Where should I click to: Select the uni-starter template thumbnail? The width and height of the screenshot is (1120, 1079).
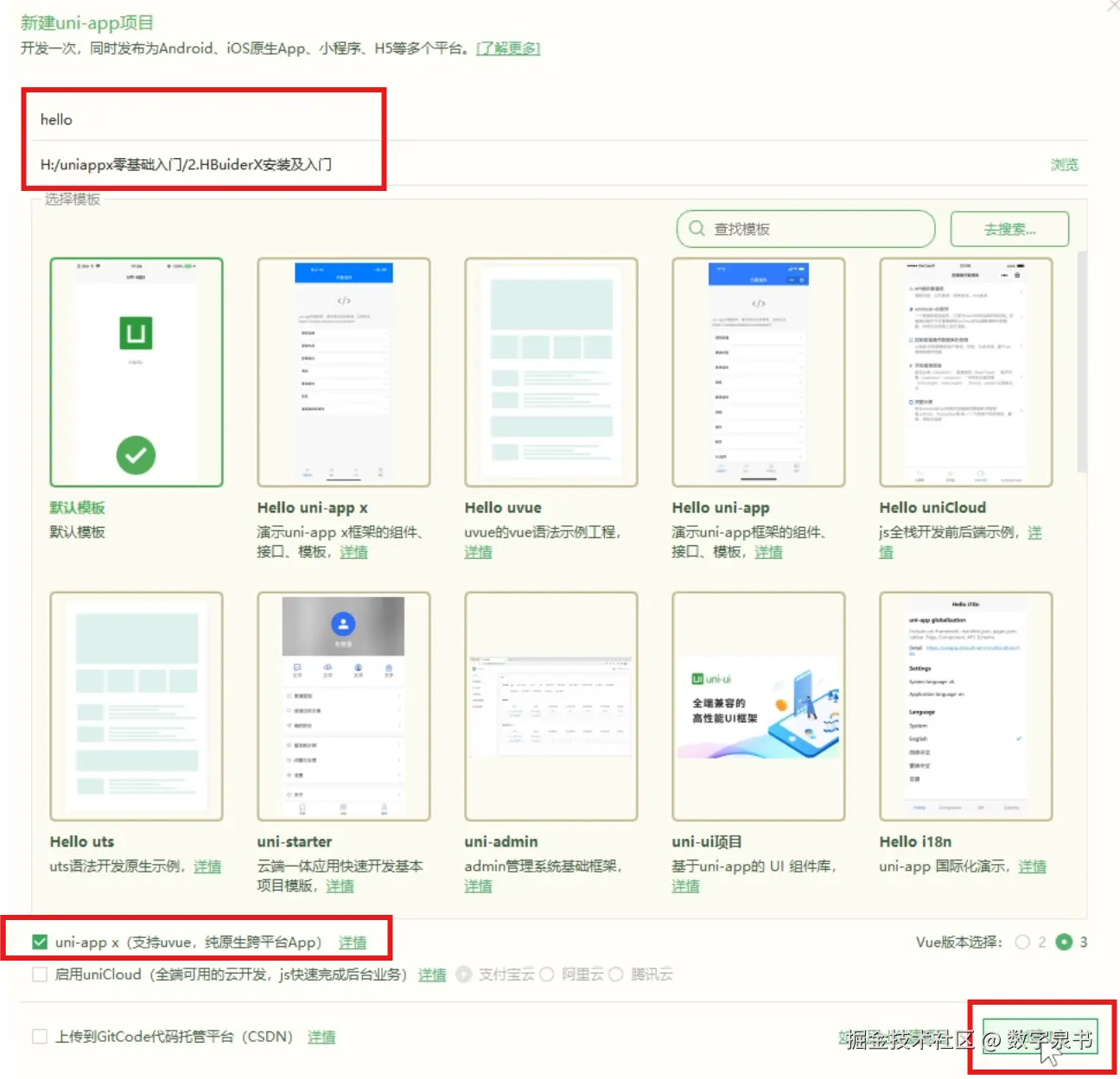click(x=343, y=704)
